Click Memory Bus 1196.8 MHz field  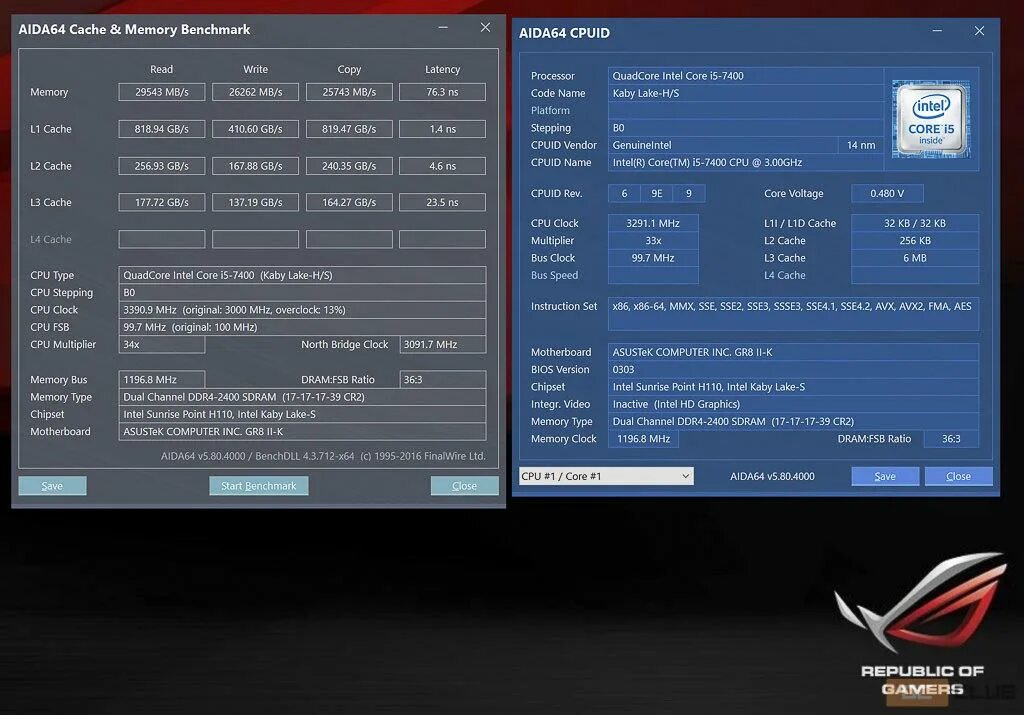coord(162,379)
